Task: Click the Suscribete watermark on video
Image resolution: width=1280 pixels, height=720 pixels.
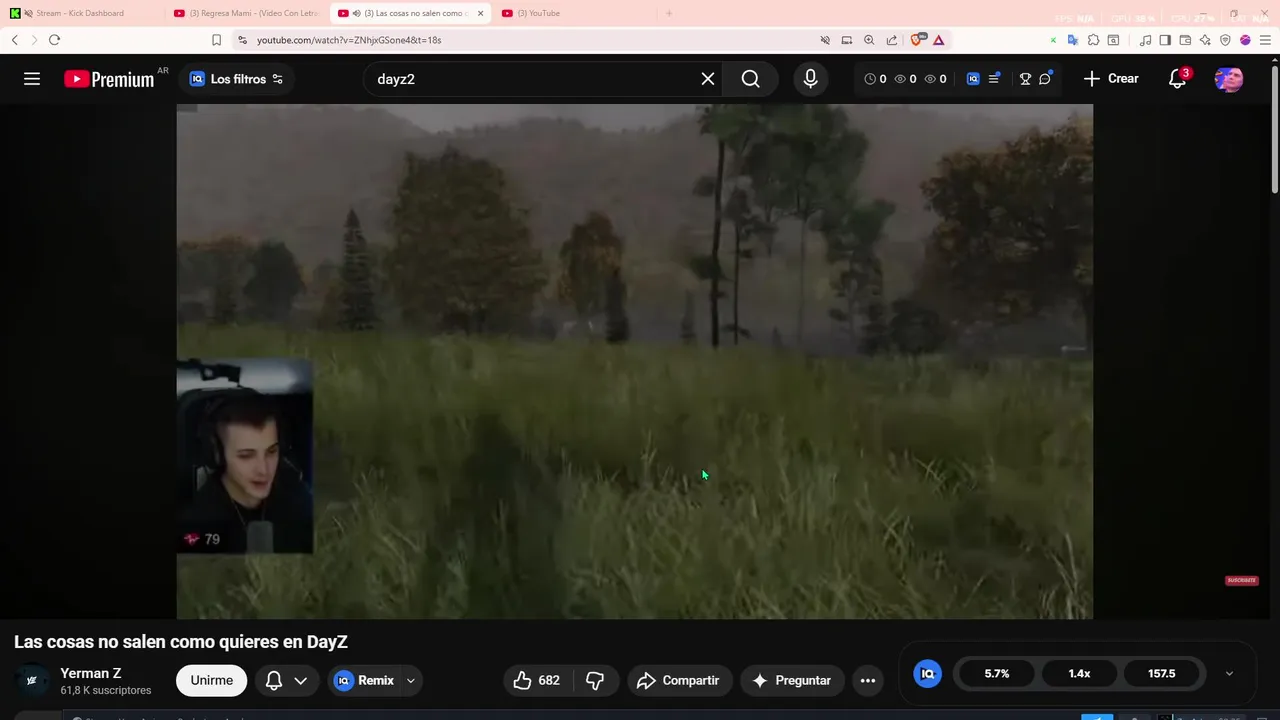Action: point(1241,580)
